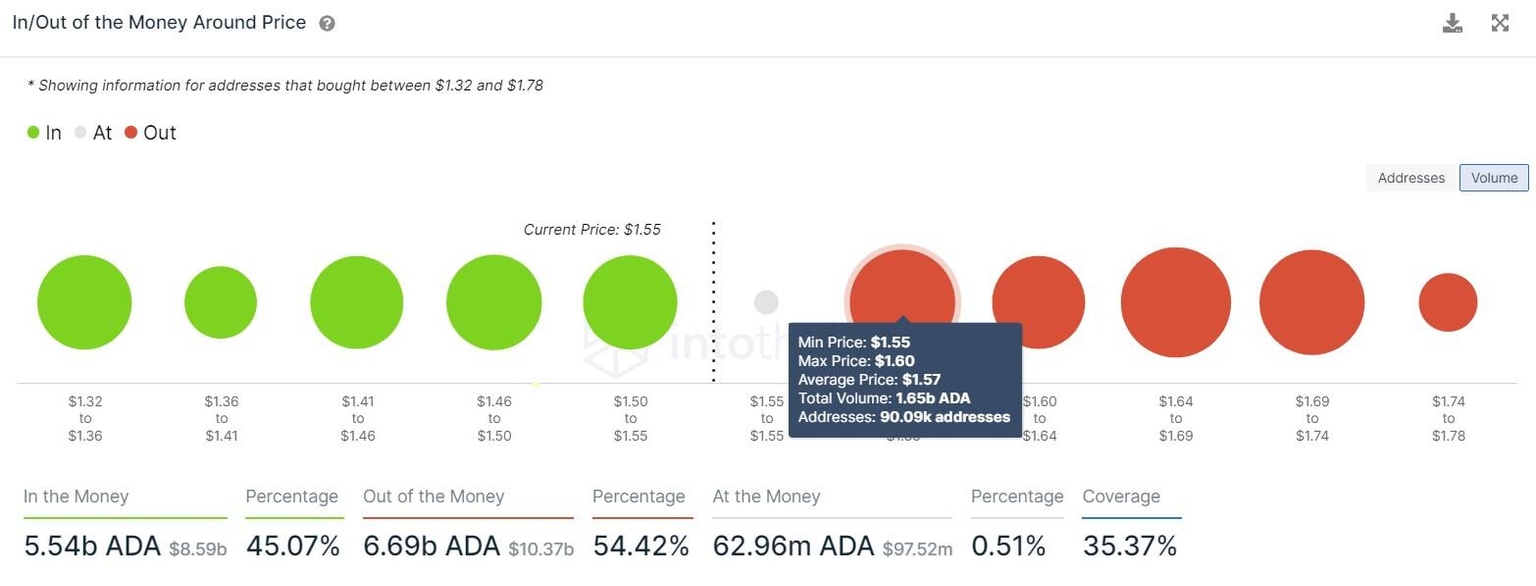Screen dimensions: 1536x586
Task: Click green bubble for $1.50 to $1.55
Action: (630, 302)
